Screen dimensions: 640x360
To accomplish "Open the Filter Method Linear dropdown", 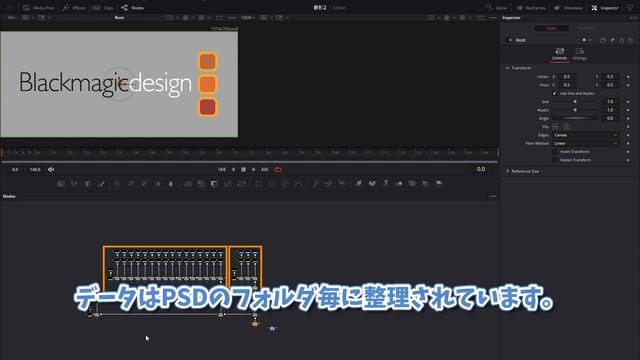I will point(585,143).
